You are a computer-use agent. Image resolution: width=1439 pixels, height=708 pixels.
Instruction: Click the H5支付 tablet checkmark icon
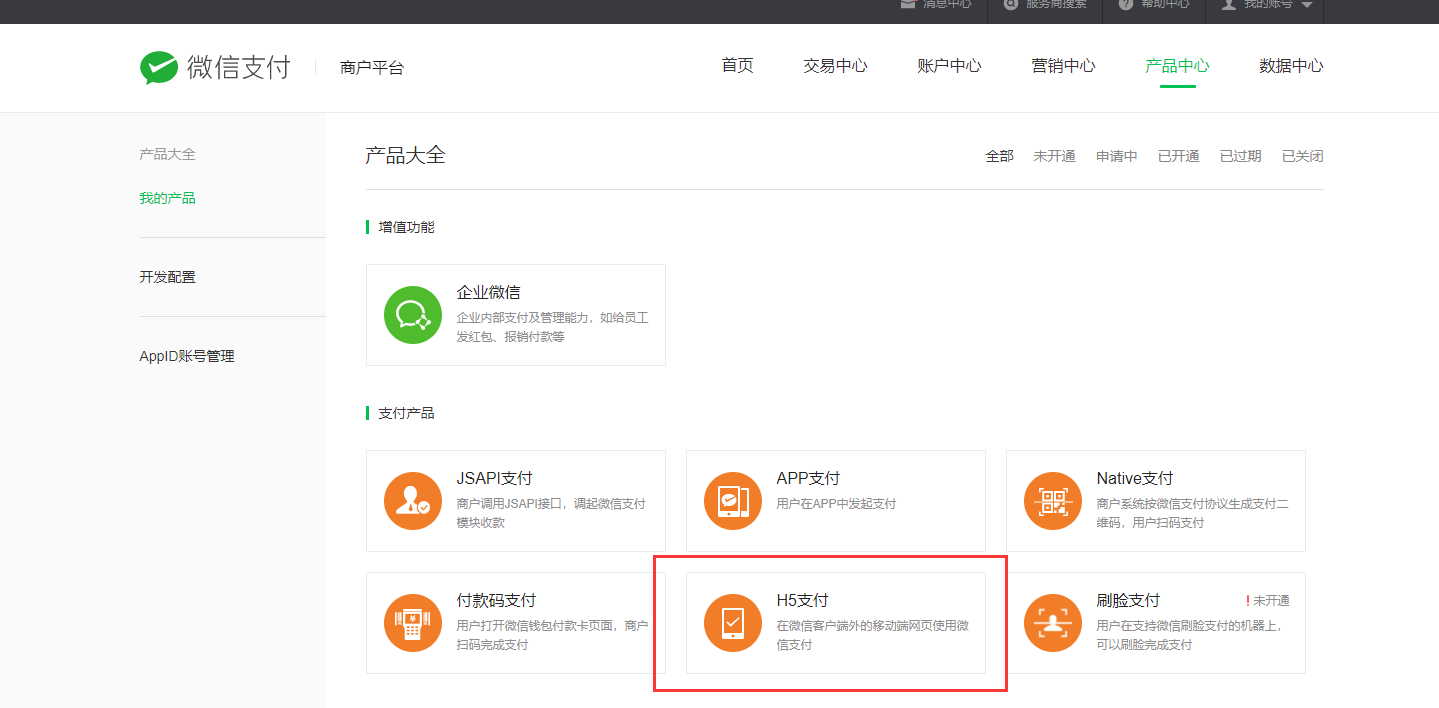(733, 623)
